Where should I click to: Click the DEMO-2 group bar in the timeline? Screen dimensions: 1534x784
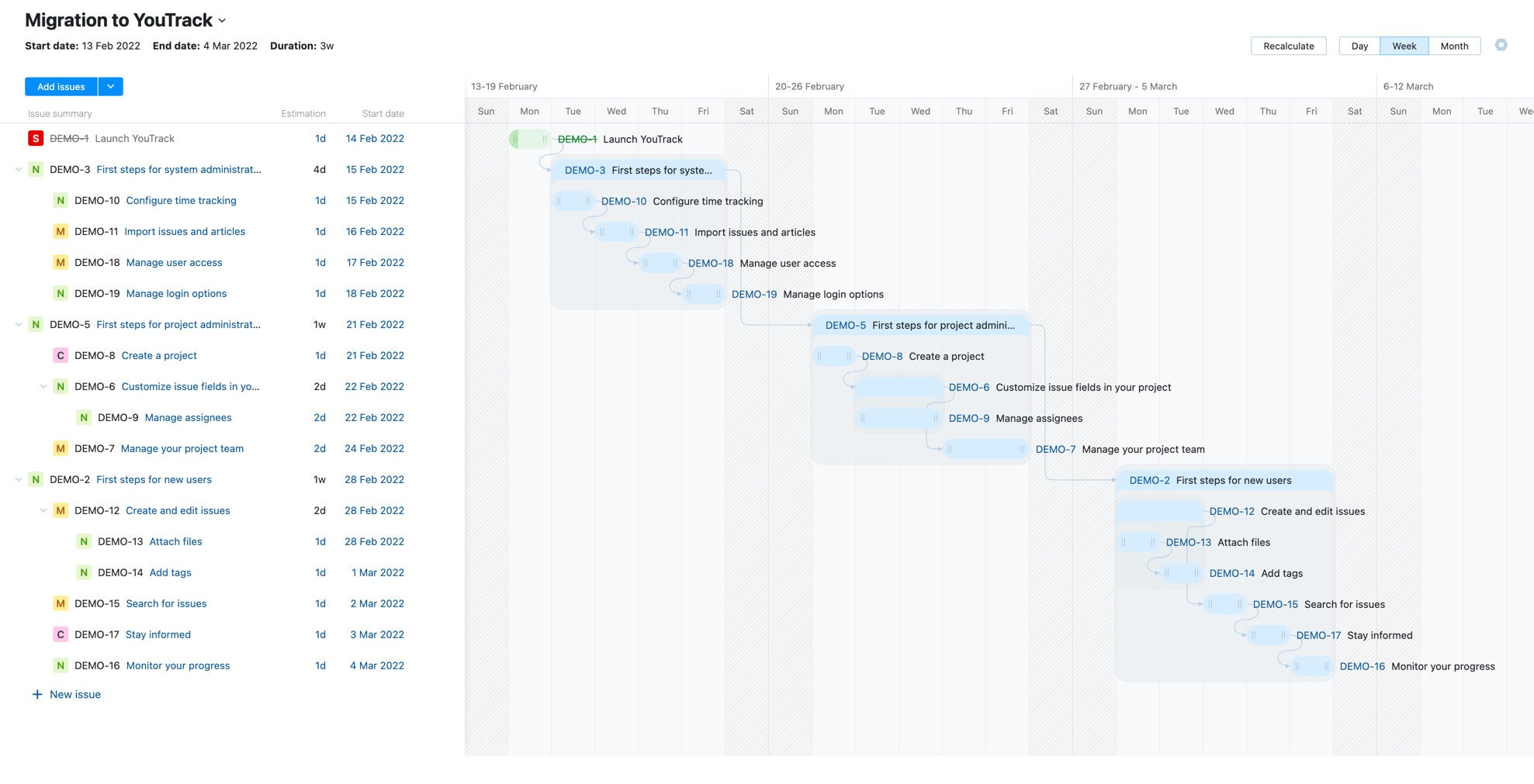(1224, 481)
